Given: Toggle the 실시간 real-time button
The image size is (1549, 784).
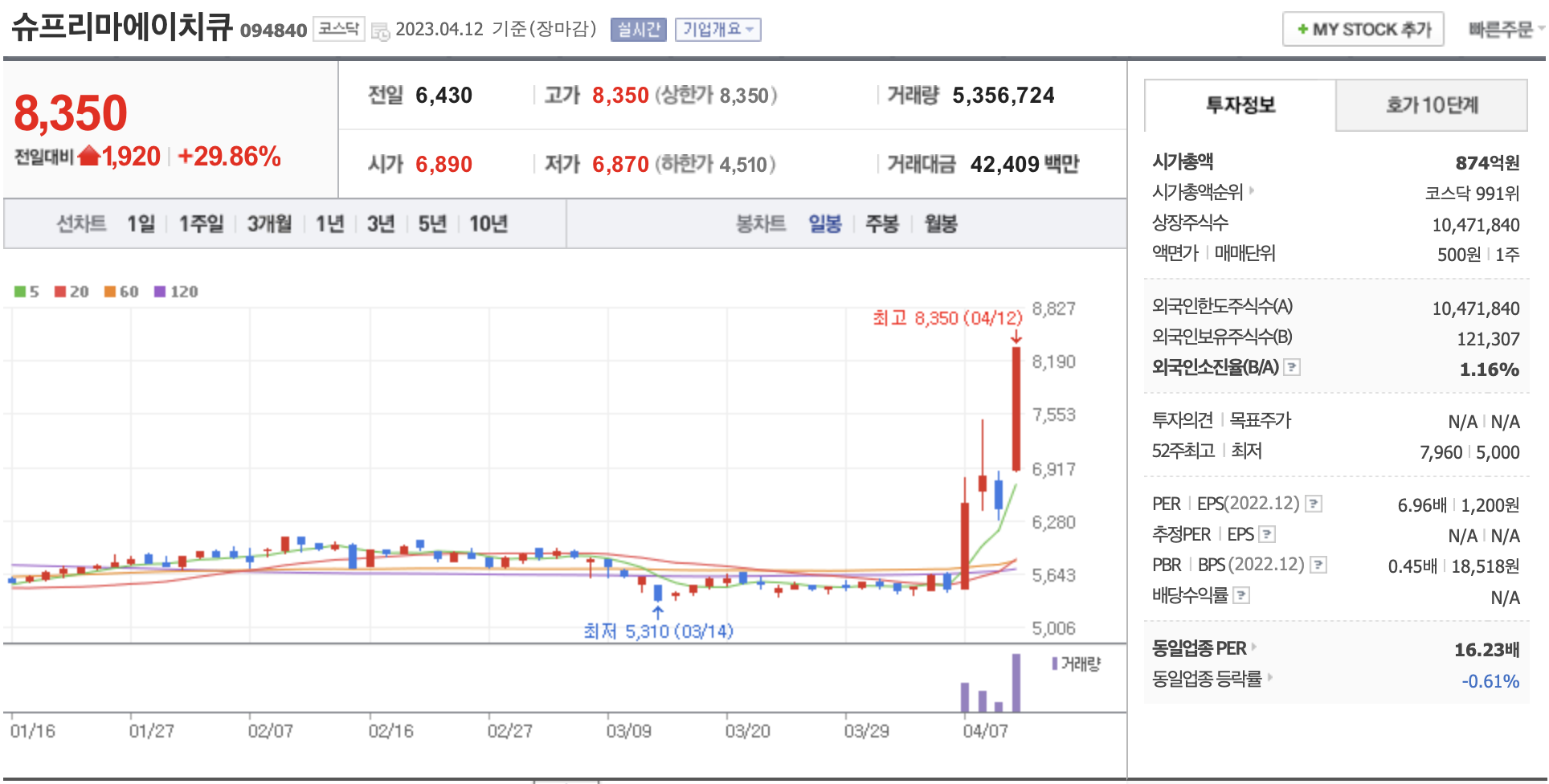Looking at the screenshot, I should coord(638,30).
